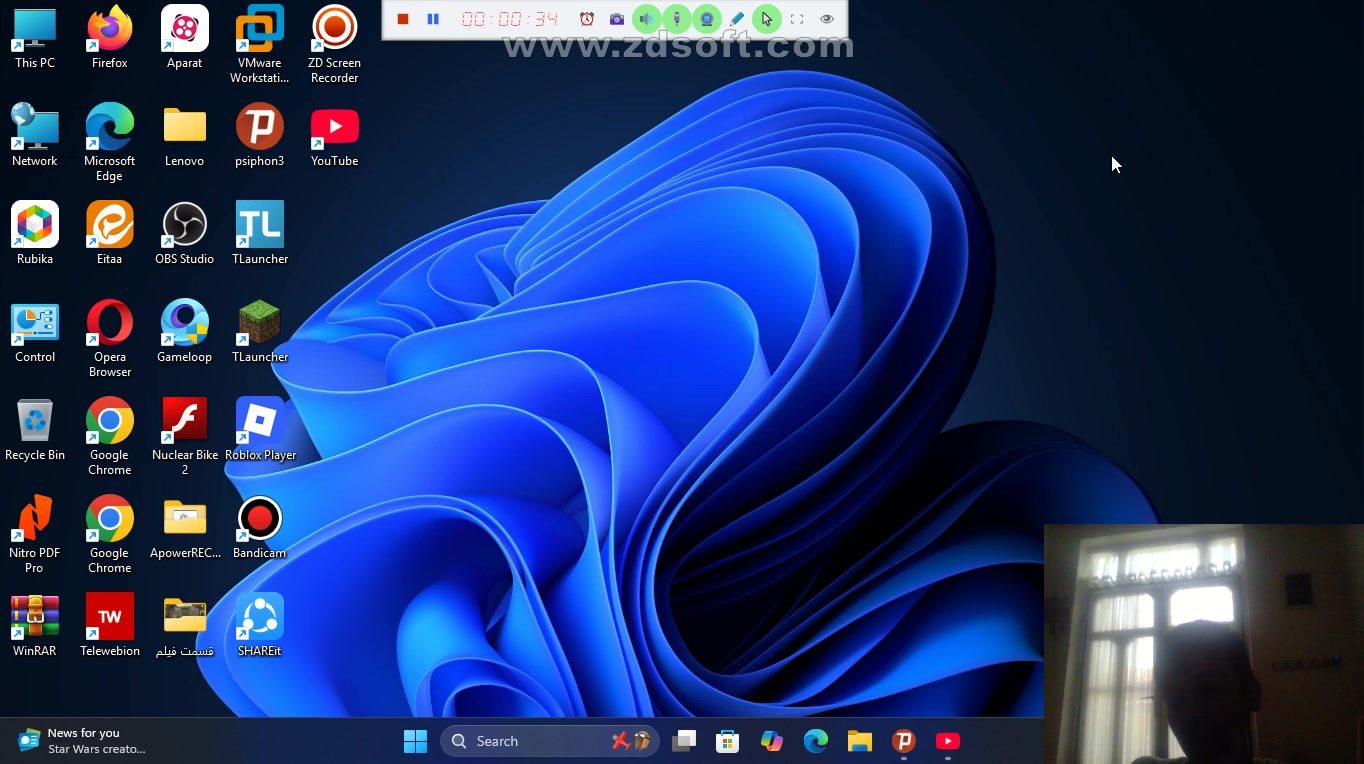This screenshot has width=1364, height=764.
Task: Select the This PC desktop icon
Action: click(x=35, y=39)
